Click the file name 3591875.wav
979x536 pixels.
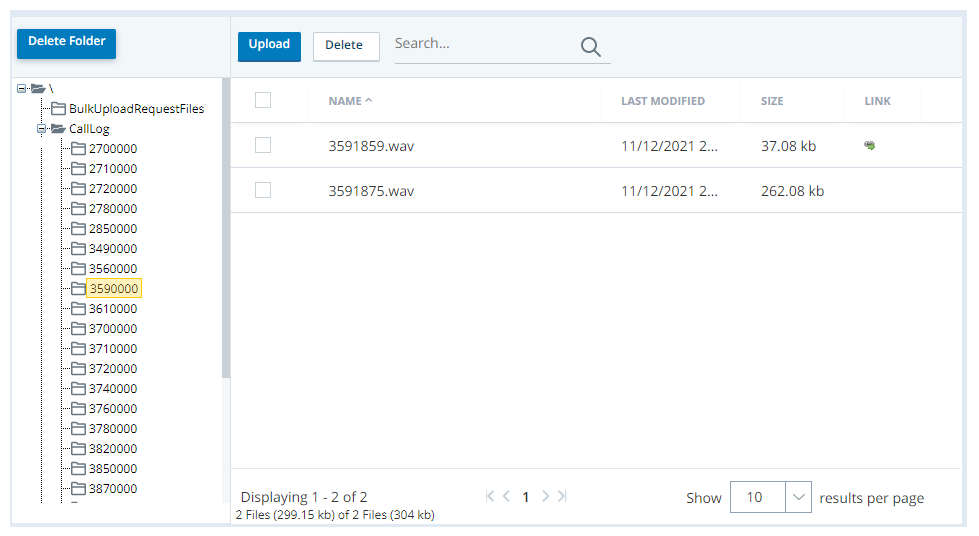tap(371, 191)
